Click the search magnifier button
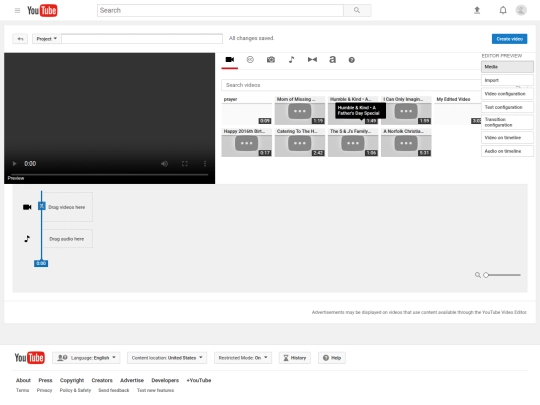 tap(357, 10)
